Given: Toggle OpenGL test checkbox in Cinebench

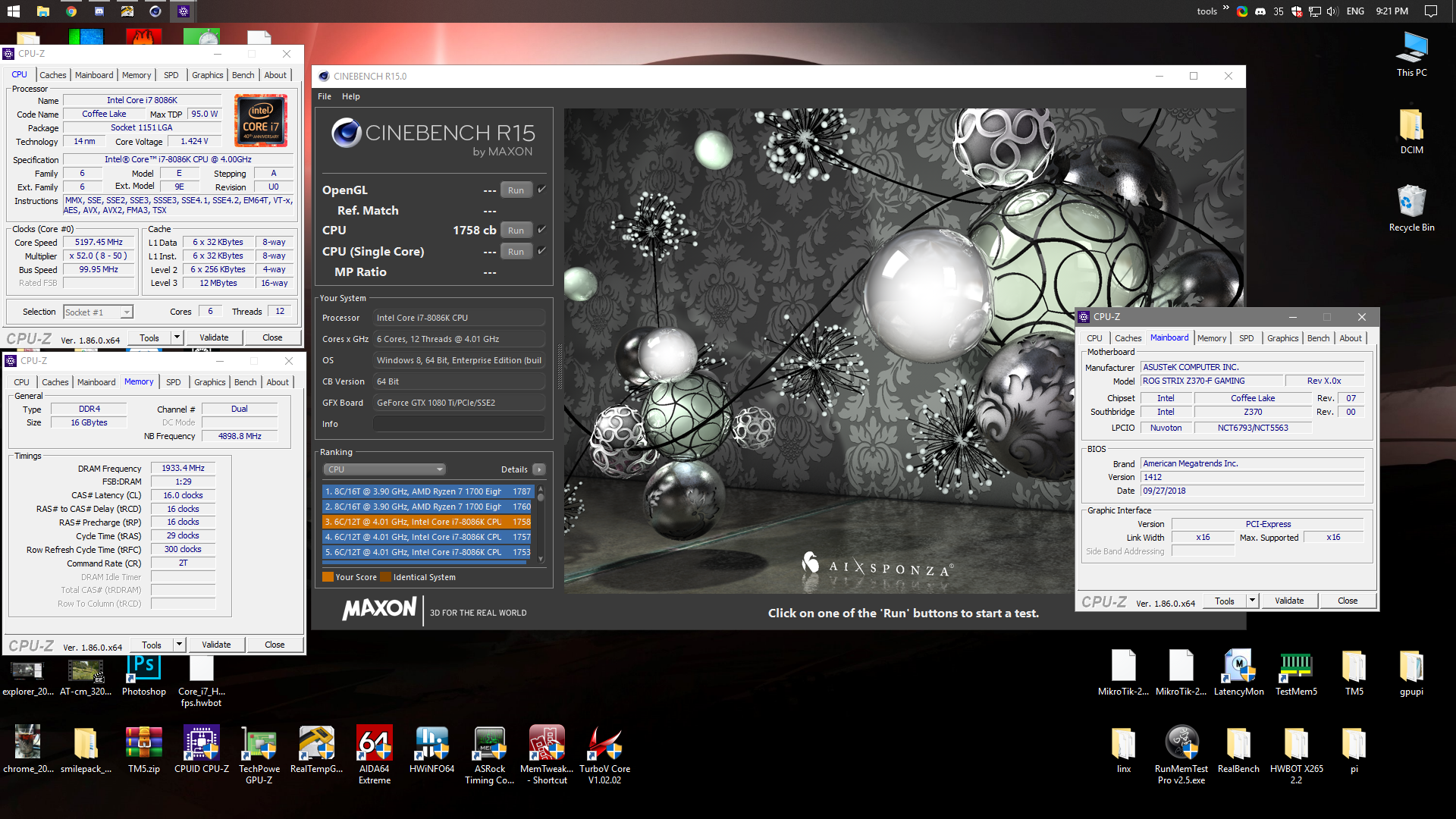Looking at the screenshot, I should [541, 190].
